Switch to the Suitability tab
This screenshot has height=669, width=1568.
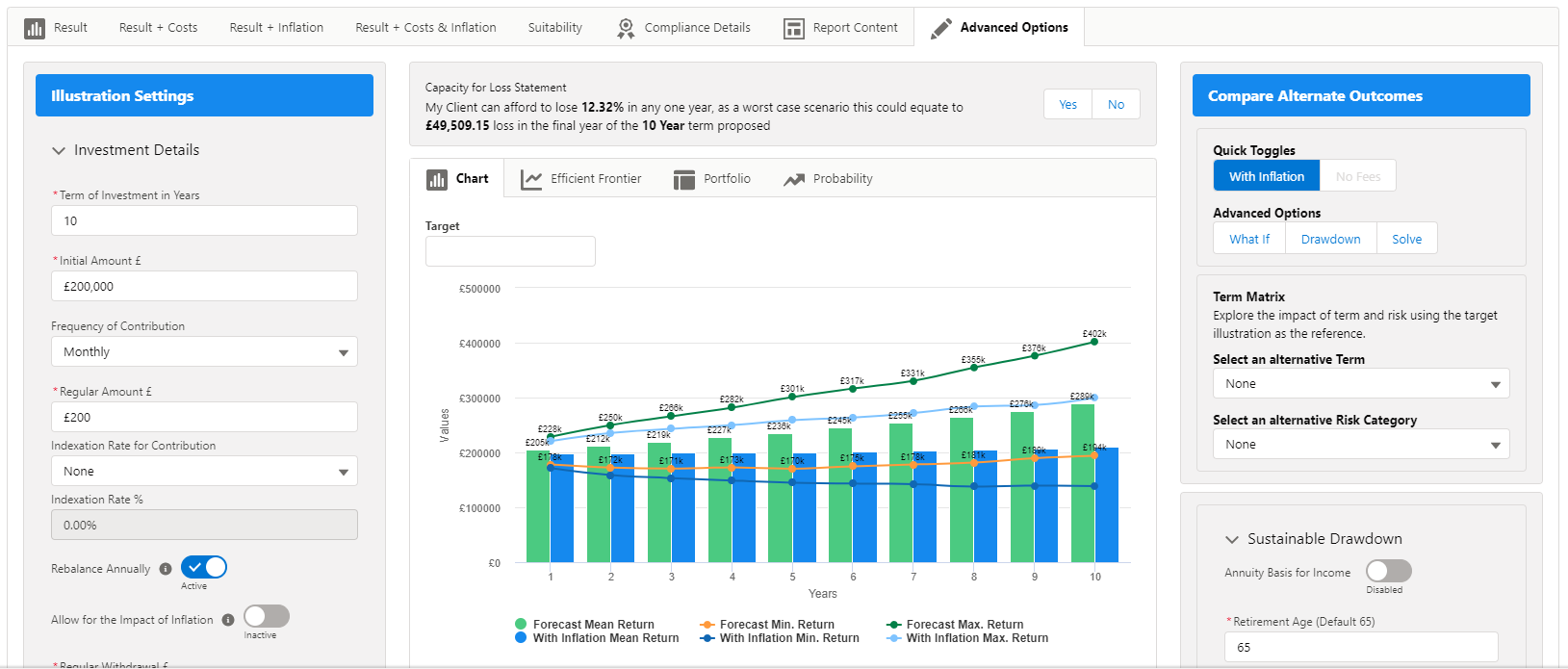point(554,28)
